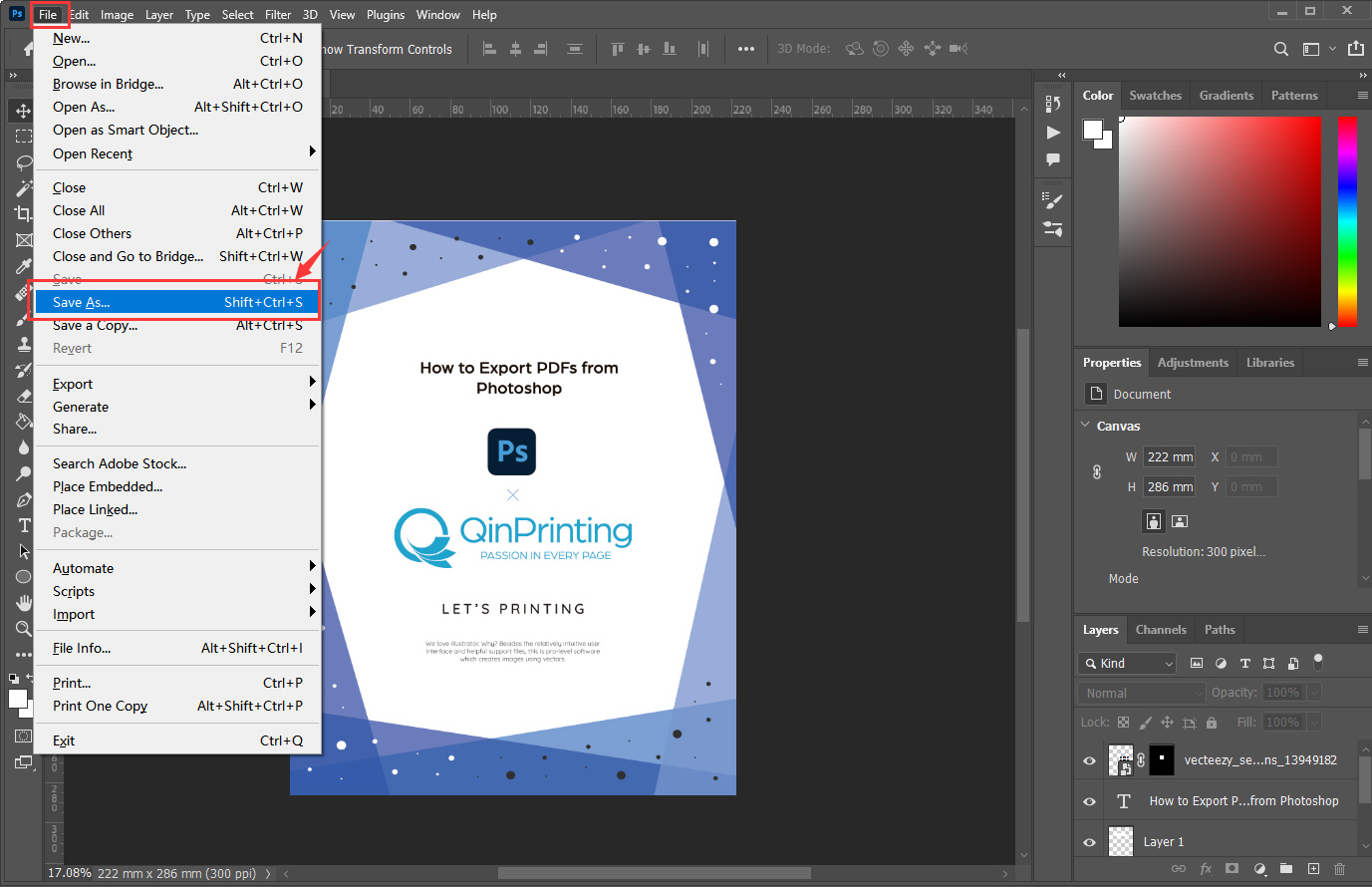The width and height of the screenshot is (1372, 887).
Task: Hide Layer 1 visibility eye
Action: tap(1089, 842)
